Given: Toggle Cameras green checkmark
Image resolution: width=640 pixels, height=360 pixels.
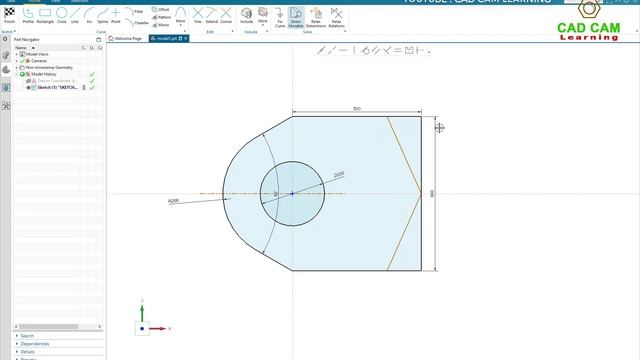Looking at the screenshot, I should point(22,61).
